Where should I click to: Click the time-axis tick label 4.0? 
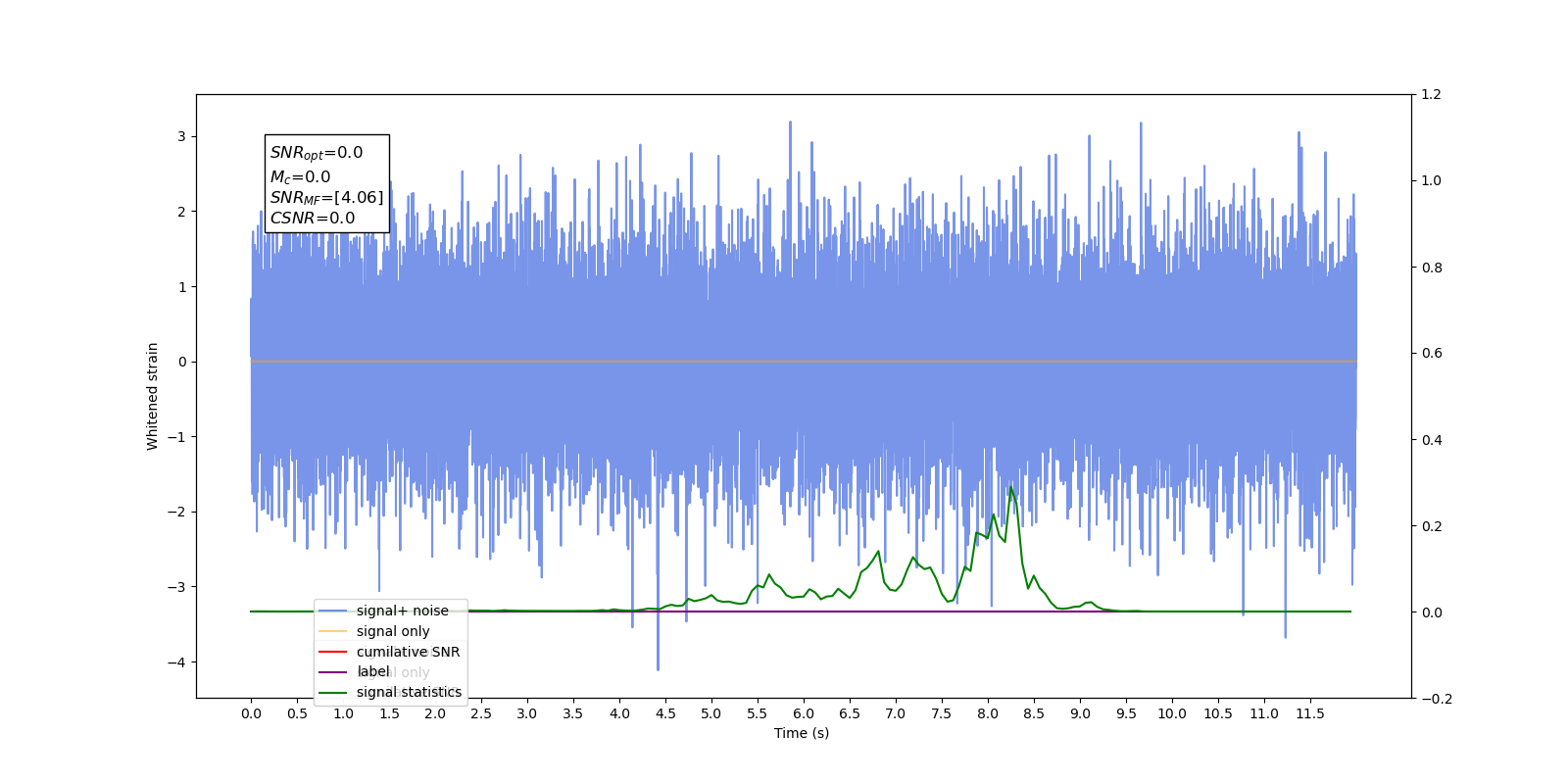click(x=619, y=713)
